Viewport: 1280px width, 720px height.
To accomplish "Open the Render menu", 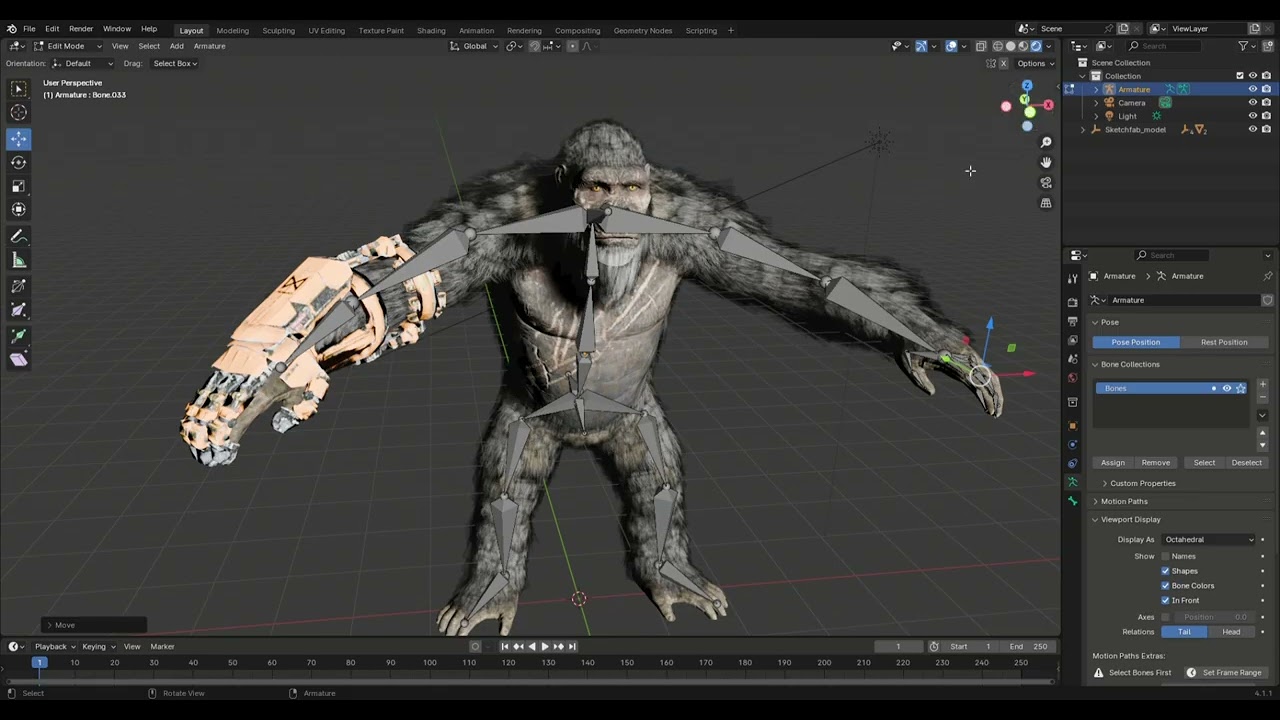I will tap(81, 29).
